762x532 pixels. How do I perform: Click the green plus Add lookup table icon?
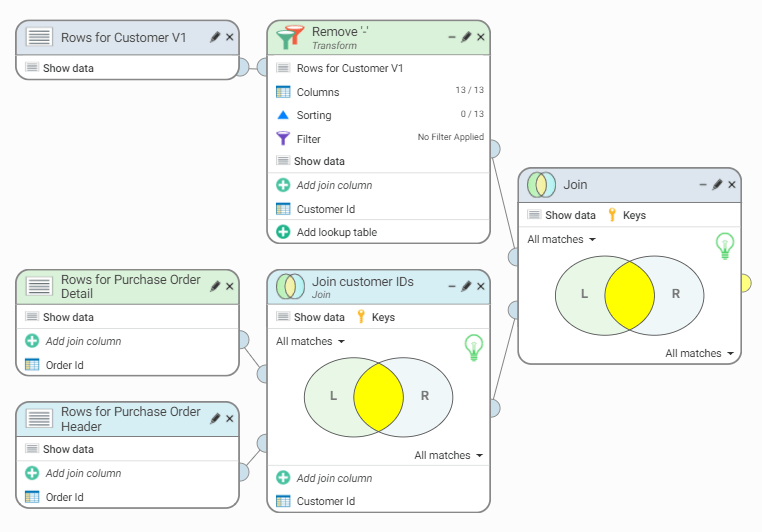tap(283, 232)
